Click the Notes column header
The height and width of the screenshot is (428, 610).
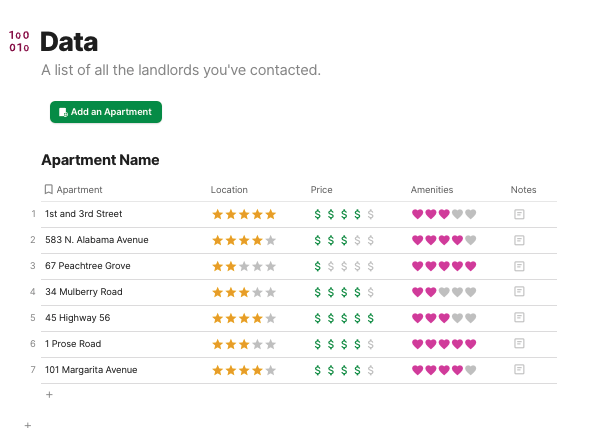pyautogui.click(x=523, y=190)
